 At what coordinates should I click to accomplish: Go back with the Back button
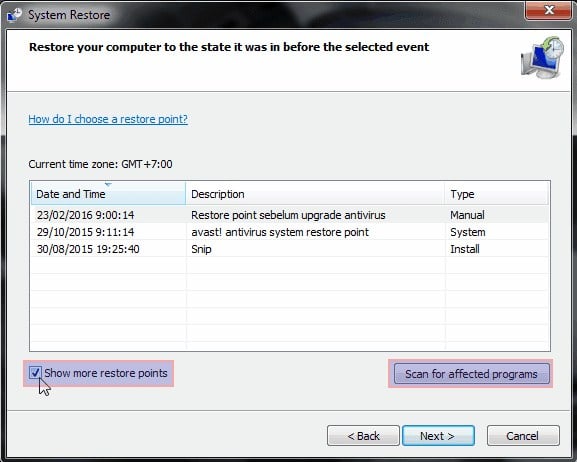click(363, 436)
